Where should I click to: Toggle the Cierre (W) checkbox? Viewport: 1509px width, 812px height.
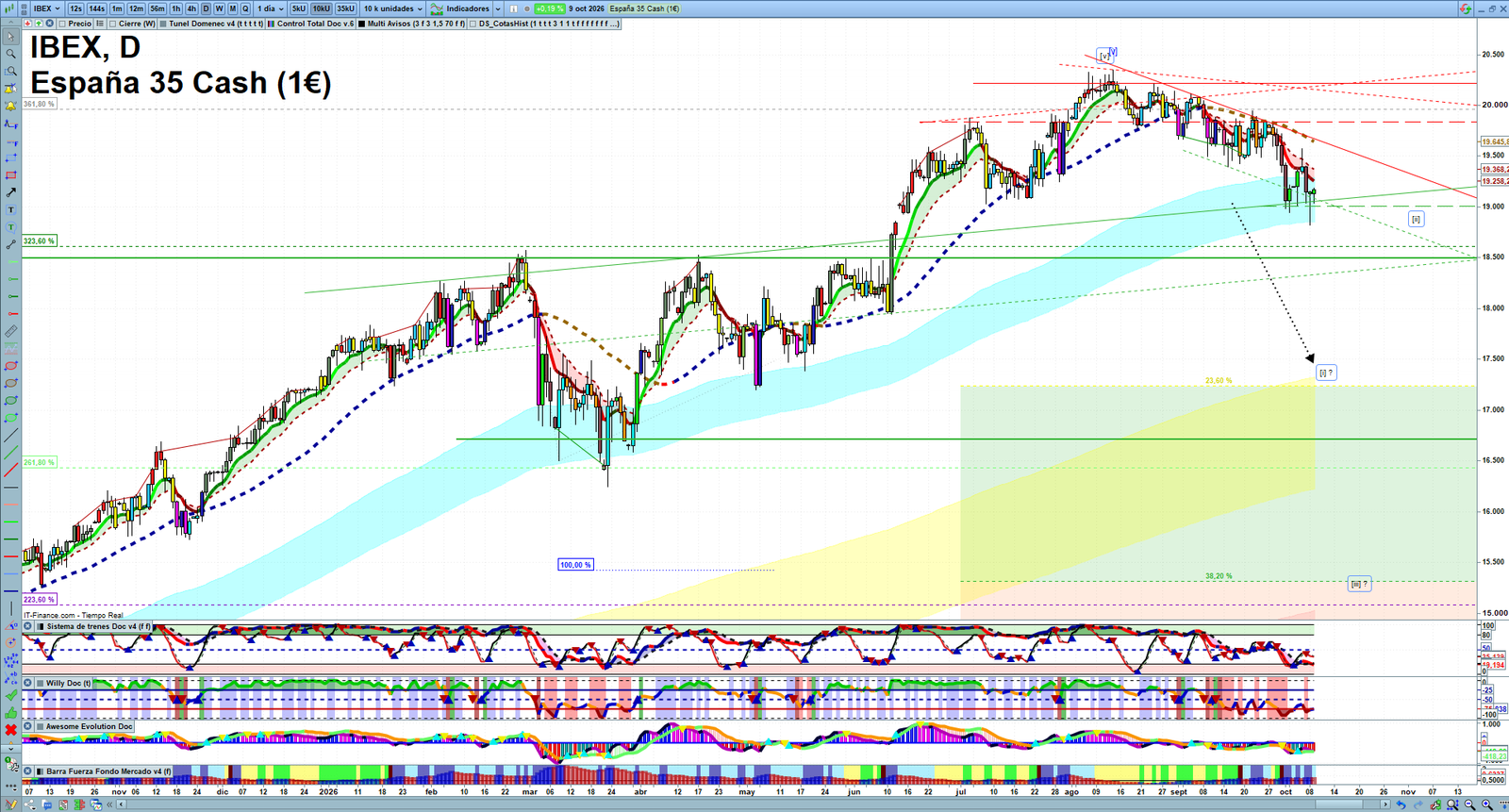pos(113,24)
